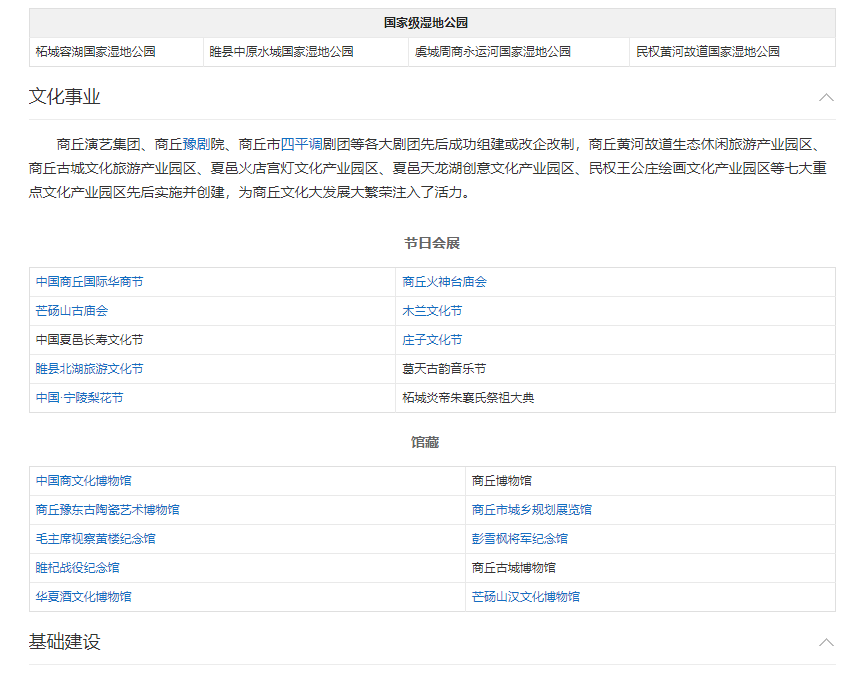Visit the 芒砀山古庙会 link
Screen dimensions: 863x685
(72, 311)
